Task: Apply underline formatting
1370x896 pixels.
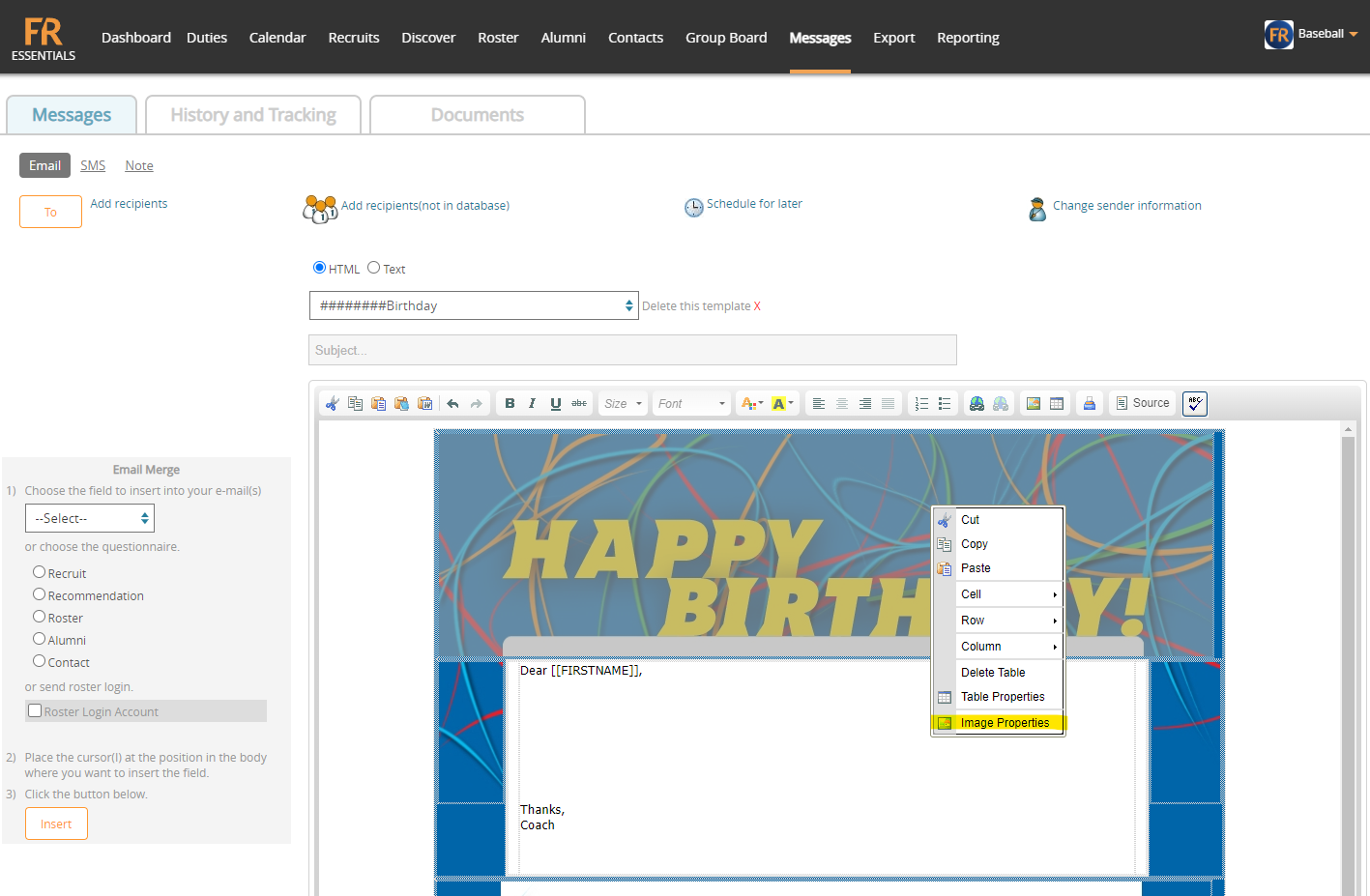Action: point(556,404)
